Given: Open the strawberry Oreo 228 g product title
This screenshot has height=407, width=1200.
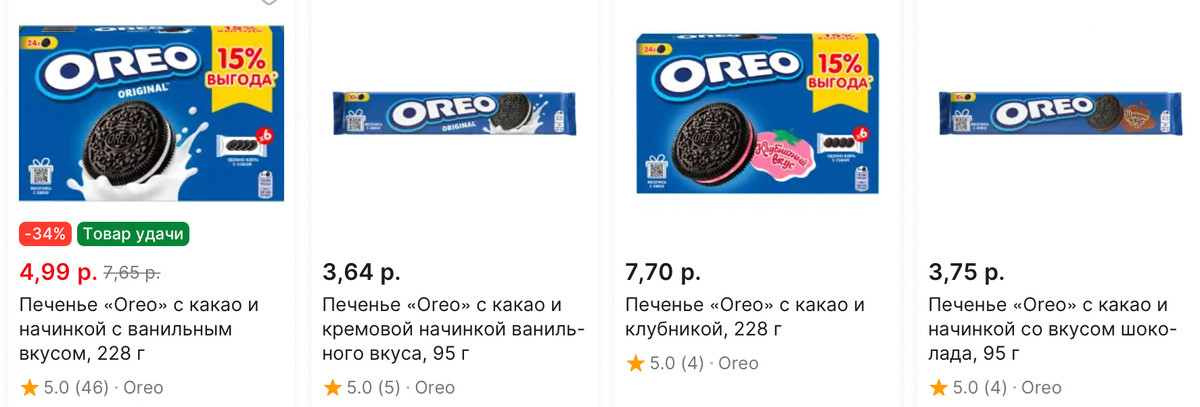Looking at the screenshot, I should [x=745, y=317].
